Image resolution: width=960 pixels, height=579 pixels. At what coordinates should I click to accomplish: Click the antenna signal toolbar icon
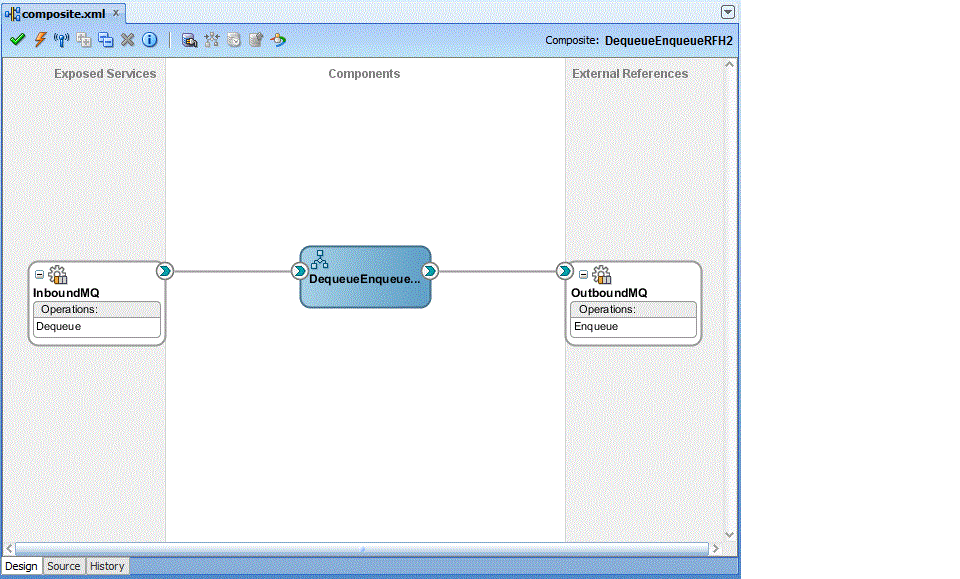[x=61, y=40]
